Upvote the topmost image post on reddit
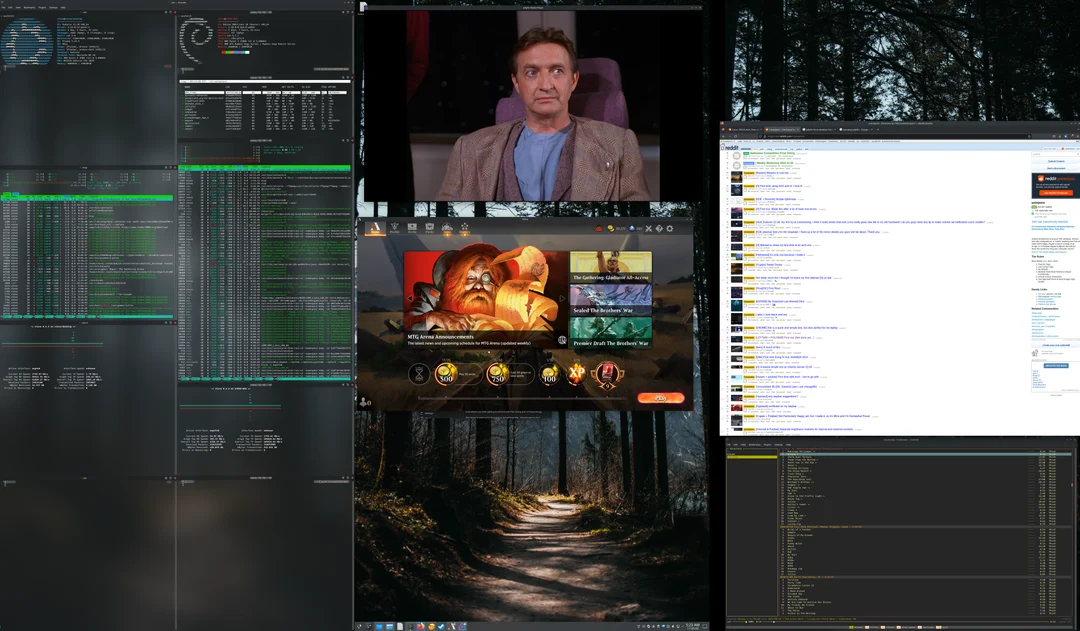Viewport: 1080px width, 631px height. 727,172
